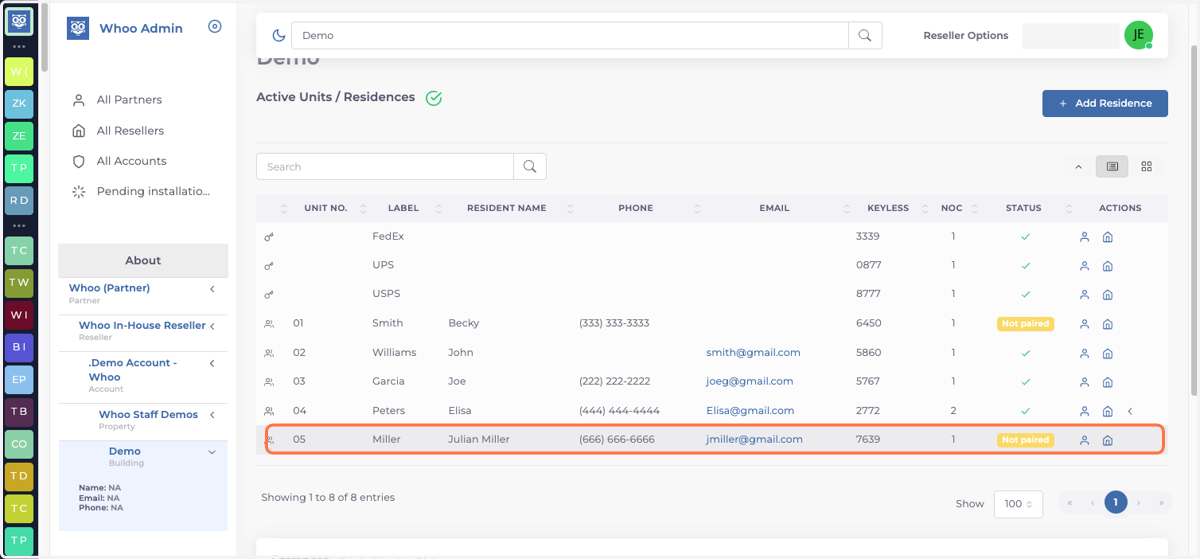This screenshot has height=559, width=1200.
Task: Click the home icon in the Peters row
Action: coord(1108,411)
